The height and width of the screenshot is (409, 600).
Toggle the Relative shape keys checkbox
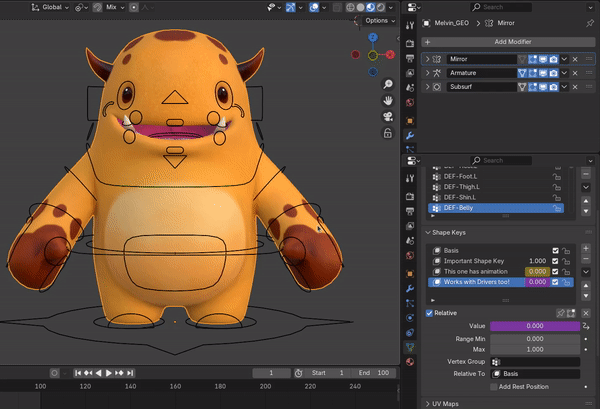(x=429, y=313)
